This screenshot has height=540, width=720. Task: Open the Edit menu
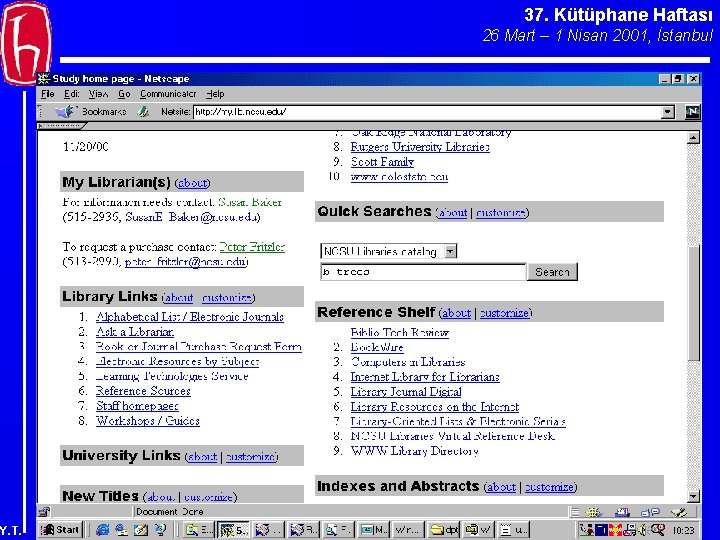[x=71, y=94]
